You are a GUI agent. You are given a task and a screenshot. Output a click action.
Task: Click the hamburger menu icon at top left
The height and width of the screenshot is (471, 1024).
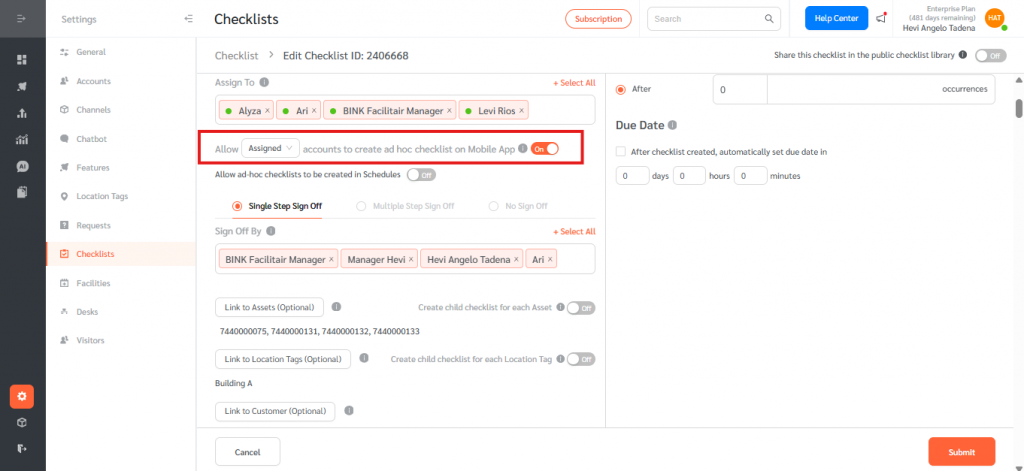pos(22,19)
